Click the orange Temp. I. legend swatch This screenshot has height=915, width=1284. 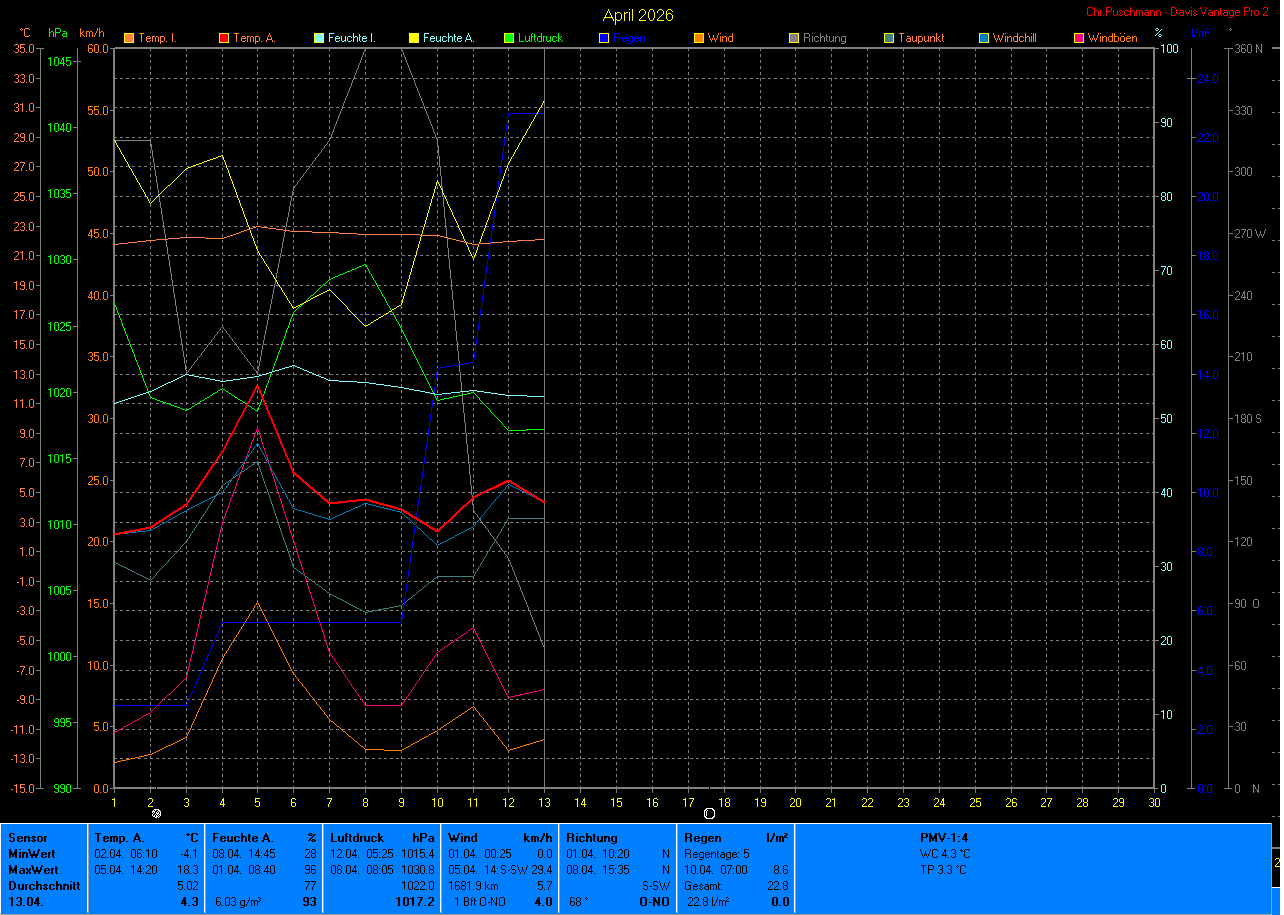128,38
